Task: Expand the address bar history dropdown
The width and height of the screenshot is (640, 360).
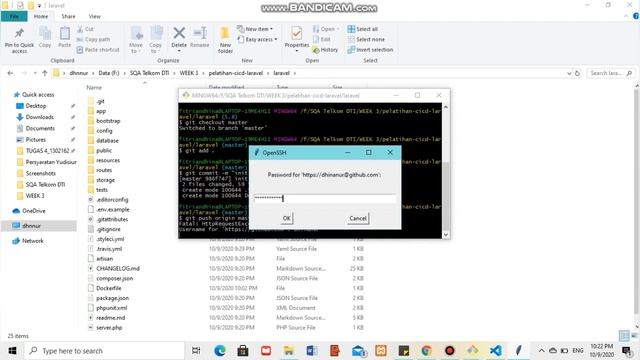Action: tap(569, 73)
